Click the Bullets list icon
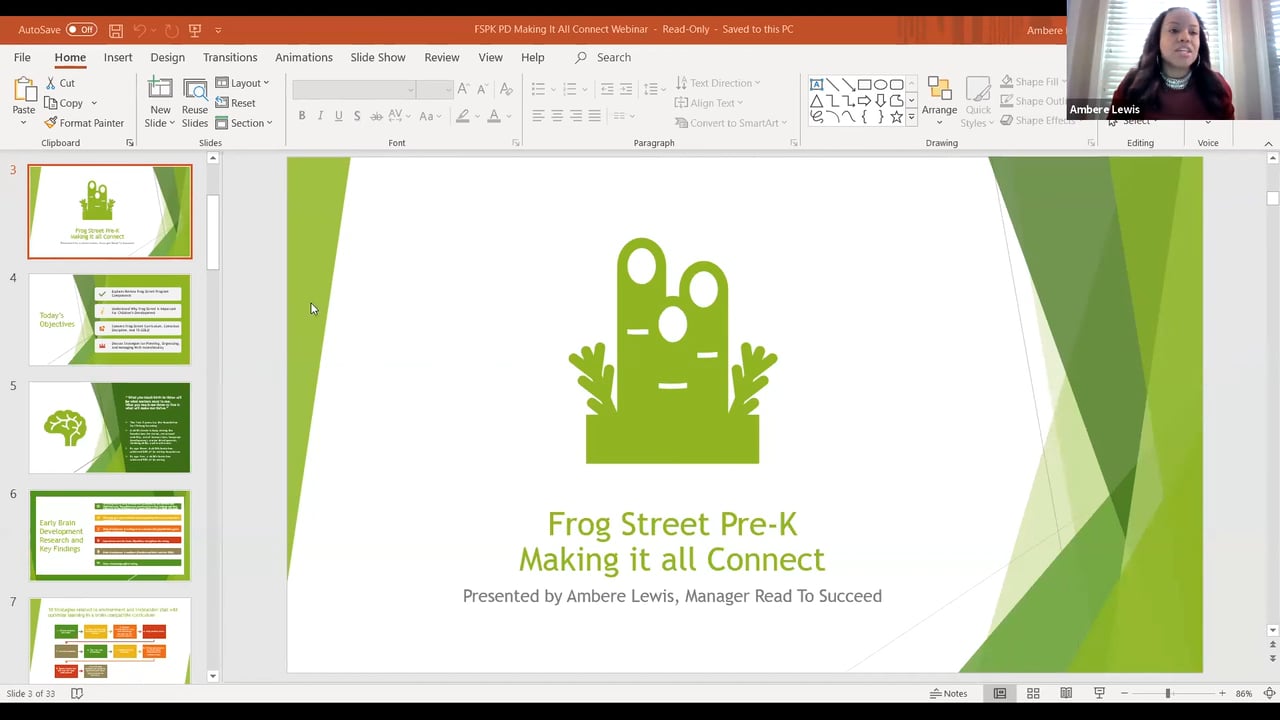 point(538,89)
